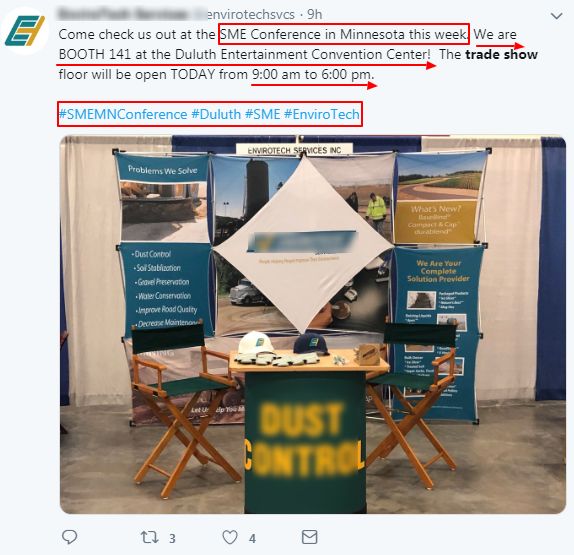Expand the tweet options chevron menu

tap(556, 16)
